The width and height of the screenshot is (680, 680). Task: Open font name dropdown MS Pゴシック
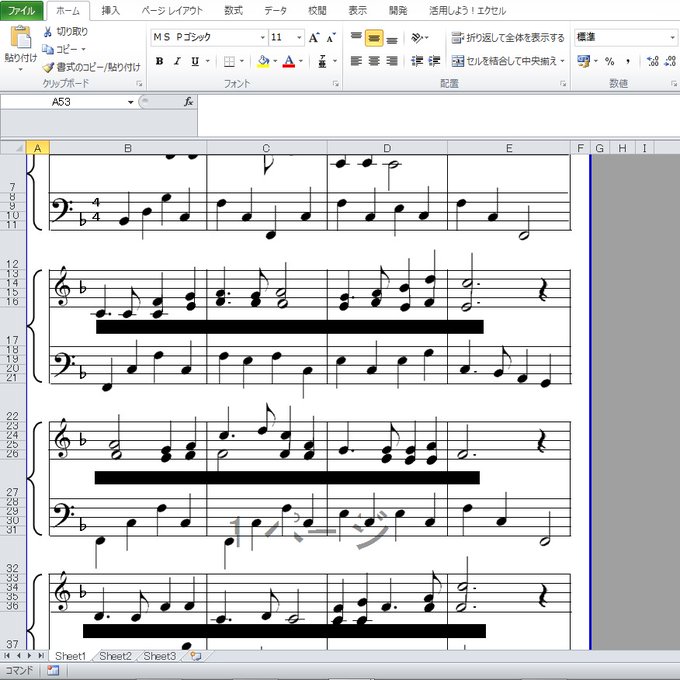point(262,38)
